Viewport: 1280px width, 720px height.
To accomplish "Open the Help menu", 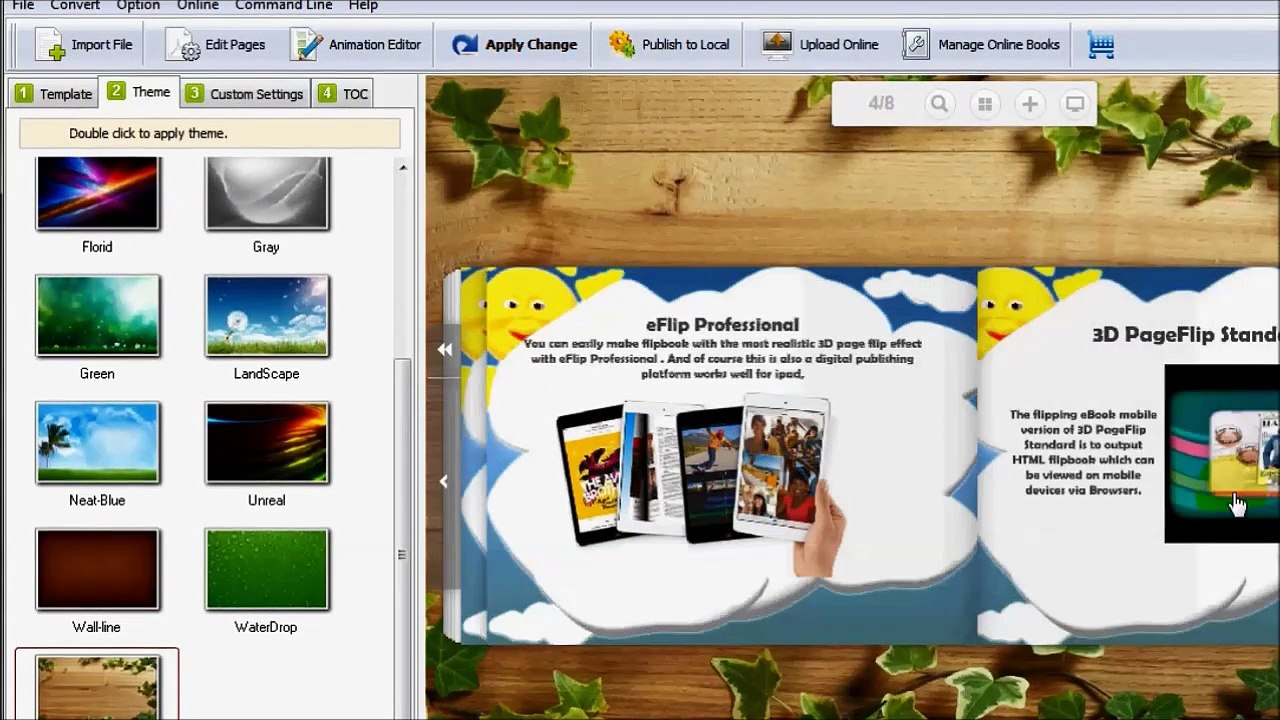I will [363, 5].
